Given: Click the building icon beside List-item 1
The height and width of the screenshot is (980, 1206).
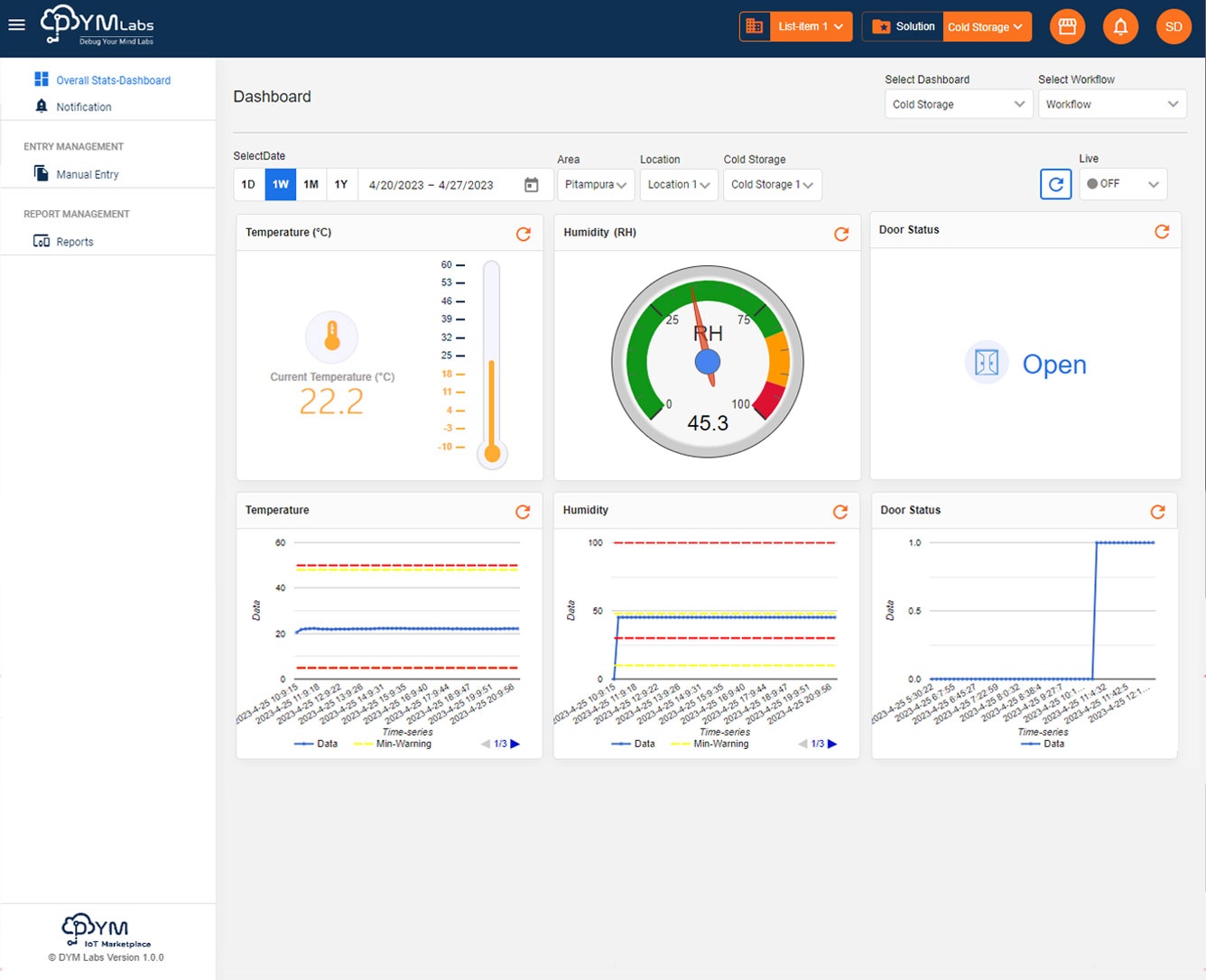Looking at the screenshot, I should coord(755,26).
